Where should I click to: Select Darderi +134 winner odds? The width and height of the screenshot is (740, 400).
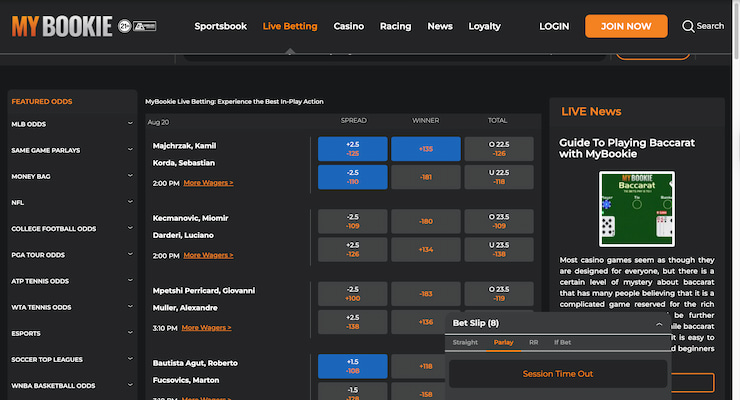(x=426, y=250)
